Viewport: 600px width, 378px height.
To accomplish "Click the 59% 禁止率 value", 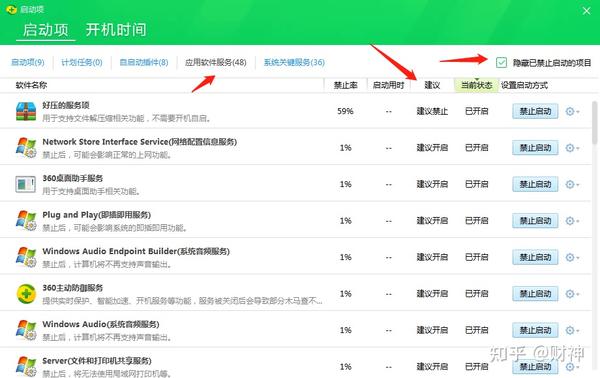I will click(345, 111).
